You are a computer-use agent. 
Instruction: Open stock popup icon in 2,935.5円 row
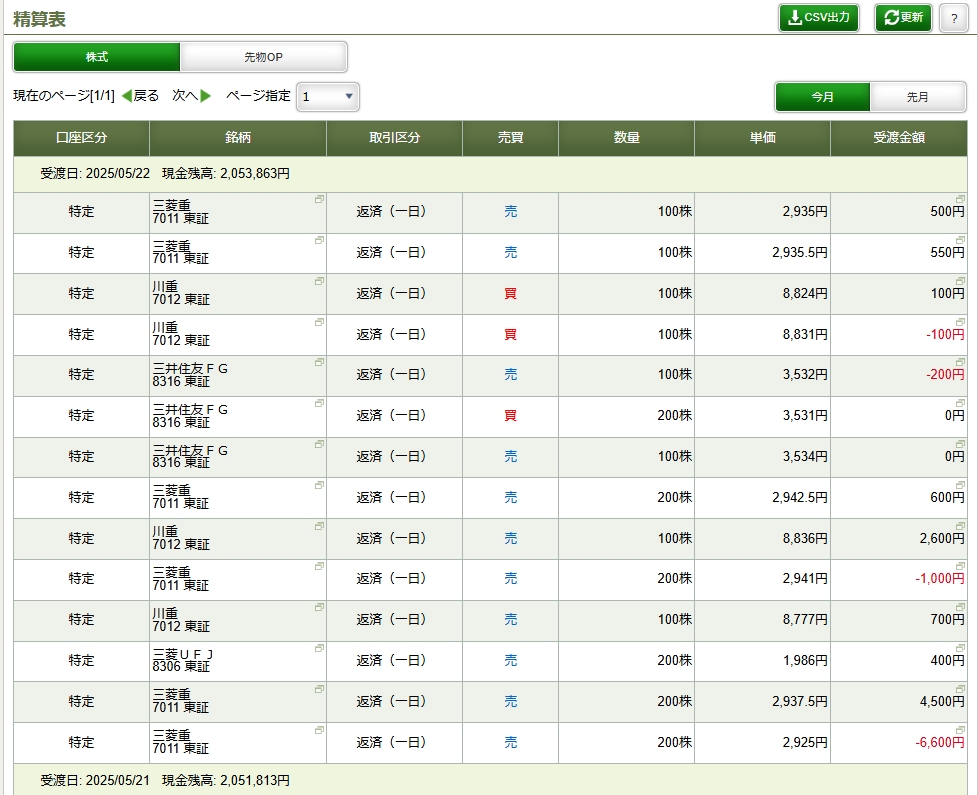pyautogui.click(x=319, y=240)
